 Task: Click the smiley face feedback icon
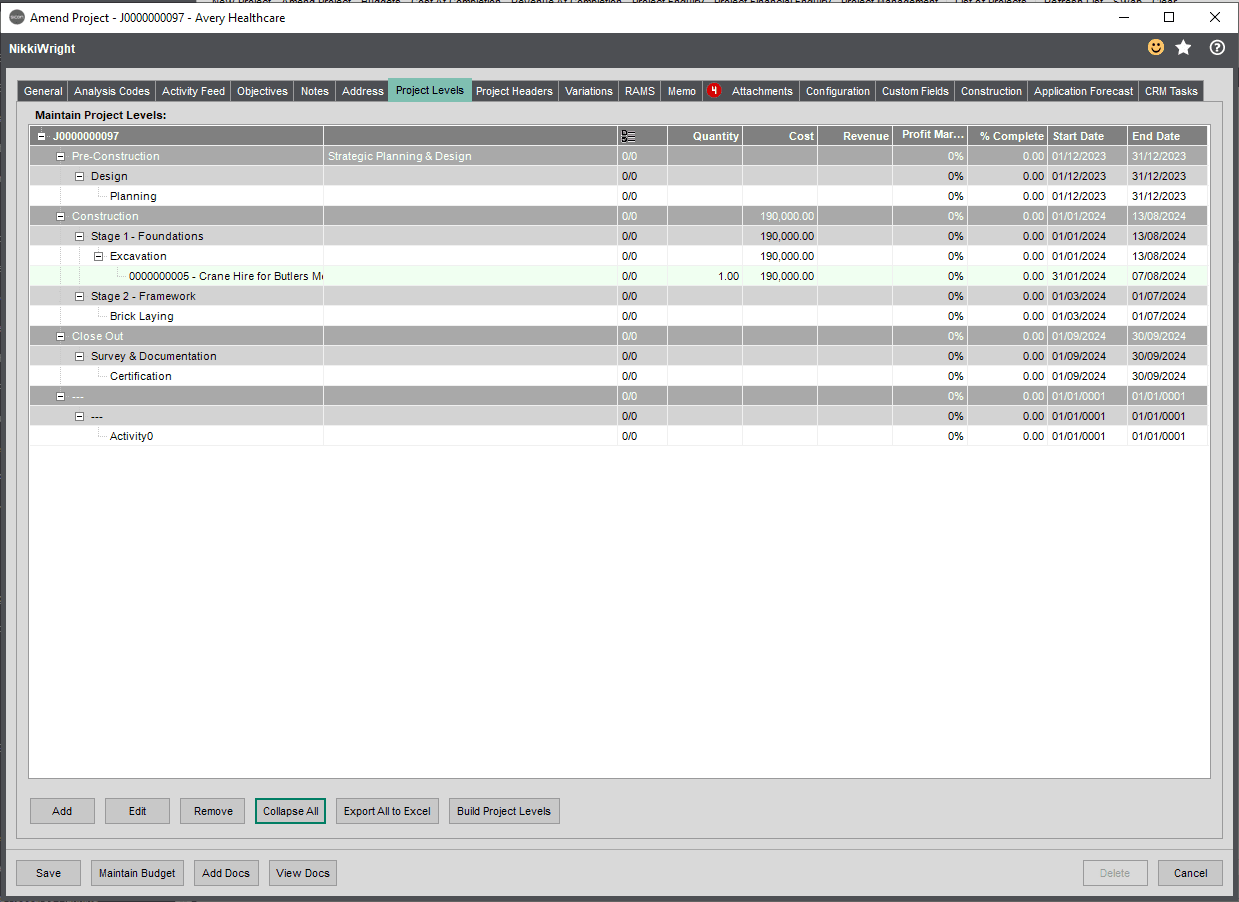coord(1156,47)
